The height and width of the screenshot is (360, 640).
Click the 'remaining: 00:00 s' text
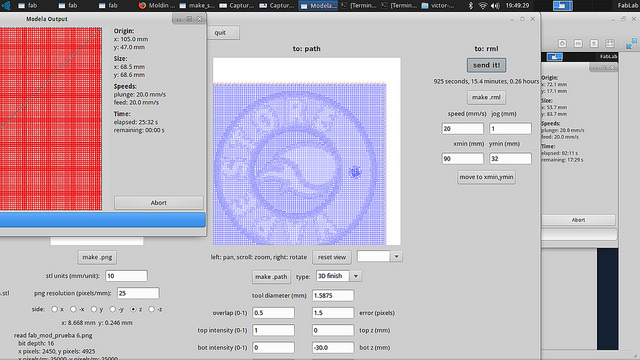coord(139,130)
